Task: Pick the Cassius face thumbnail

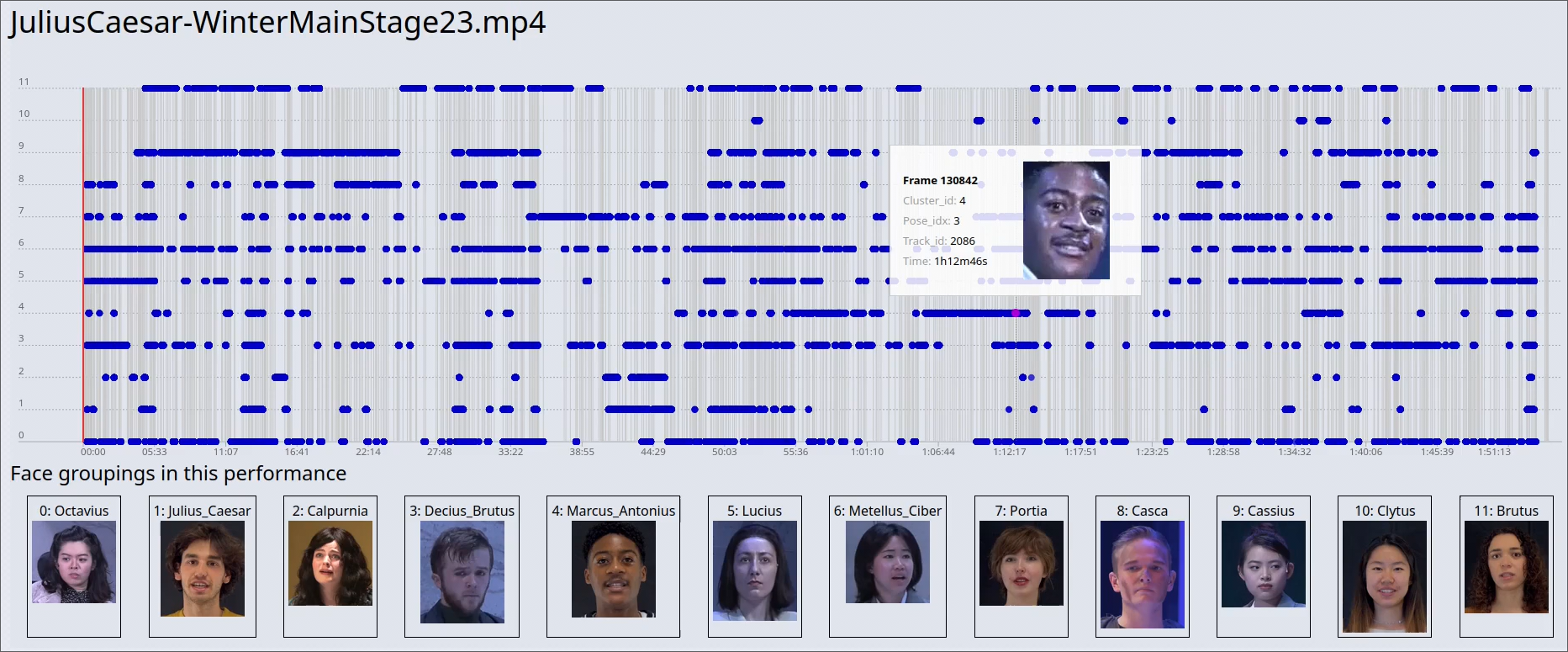Action: (1264, 564)
